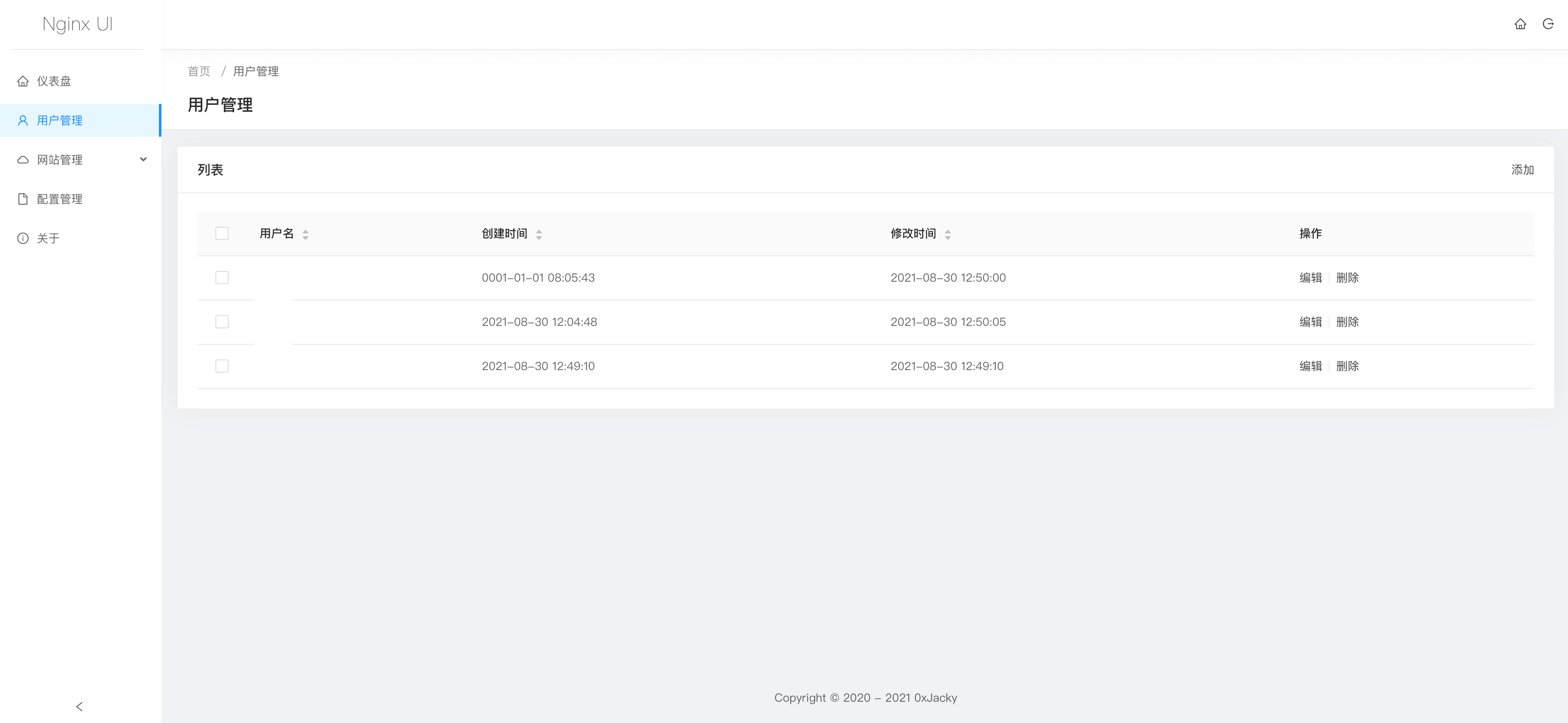This screenshot has width=1568, height=723.
Task: Click the file icon beside 配置管理
Action: point(23,199)
